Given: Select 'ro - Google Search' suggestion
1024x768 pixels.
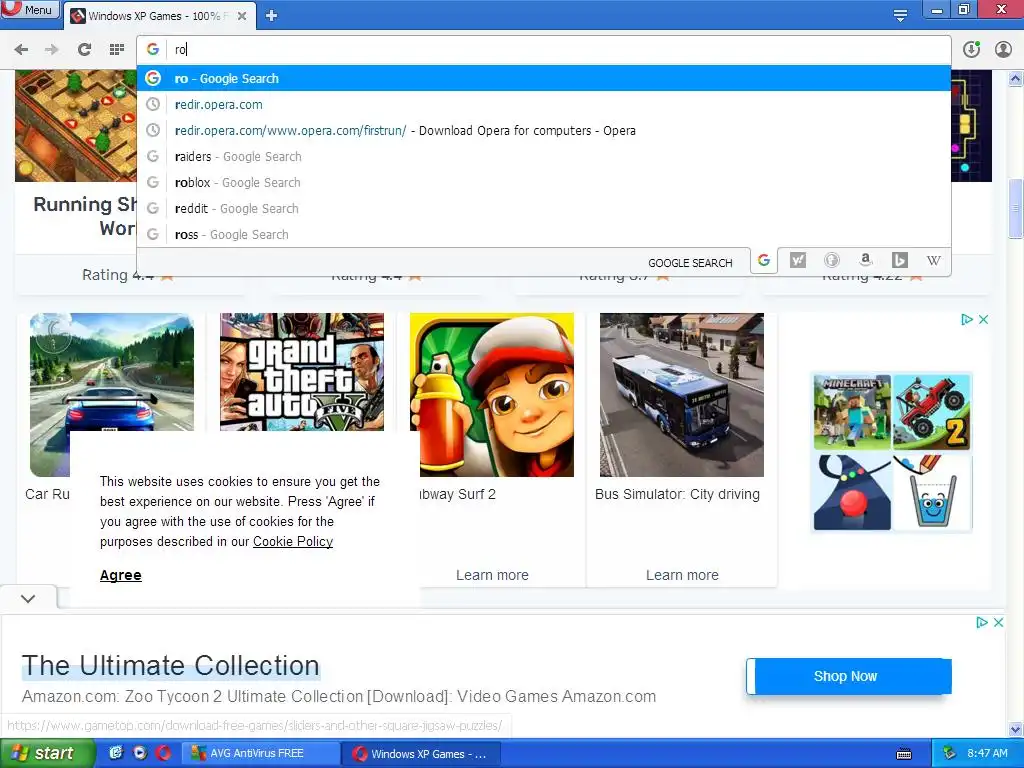Looking at the screenshot, I should click(543, 78).
